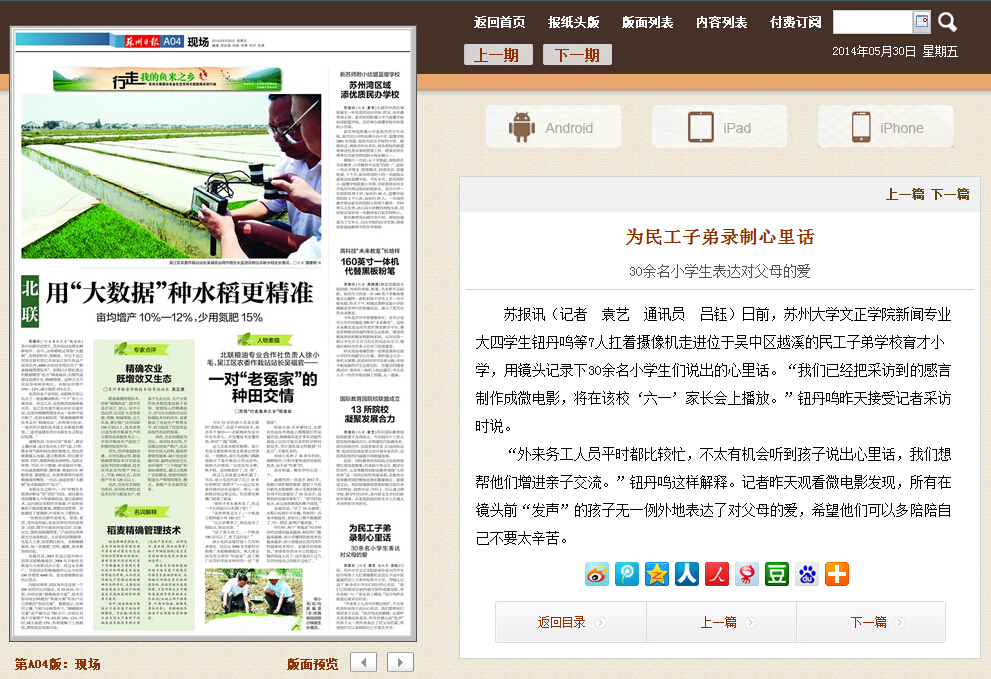Viewport: 991px width, 679px height.
Task: Go to next page preview arrow
Action: coord(400,662)
